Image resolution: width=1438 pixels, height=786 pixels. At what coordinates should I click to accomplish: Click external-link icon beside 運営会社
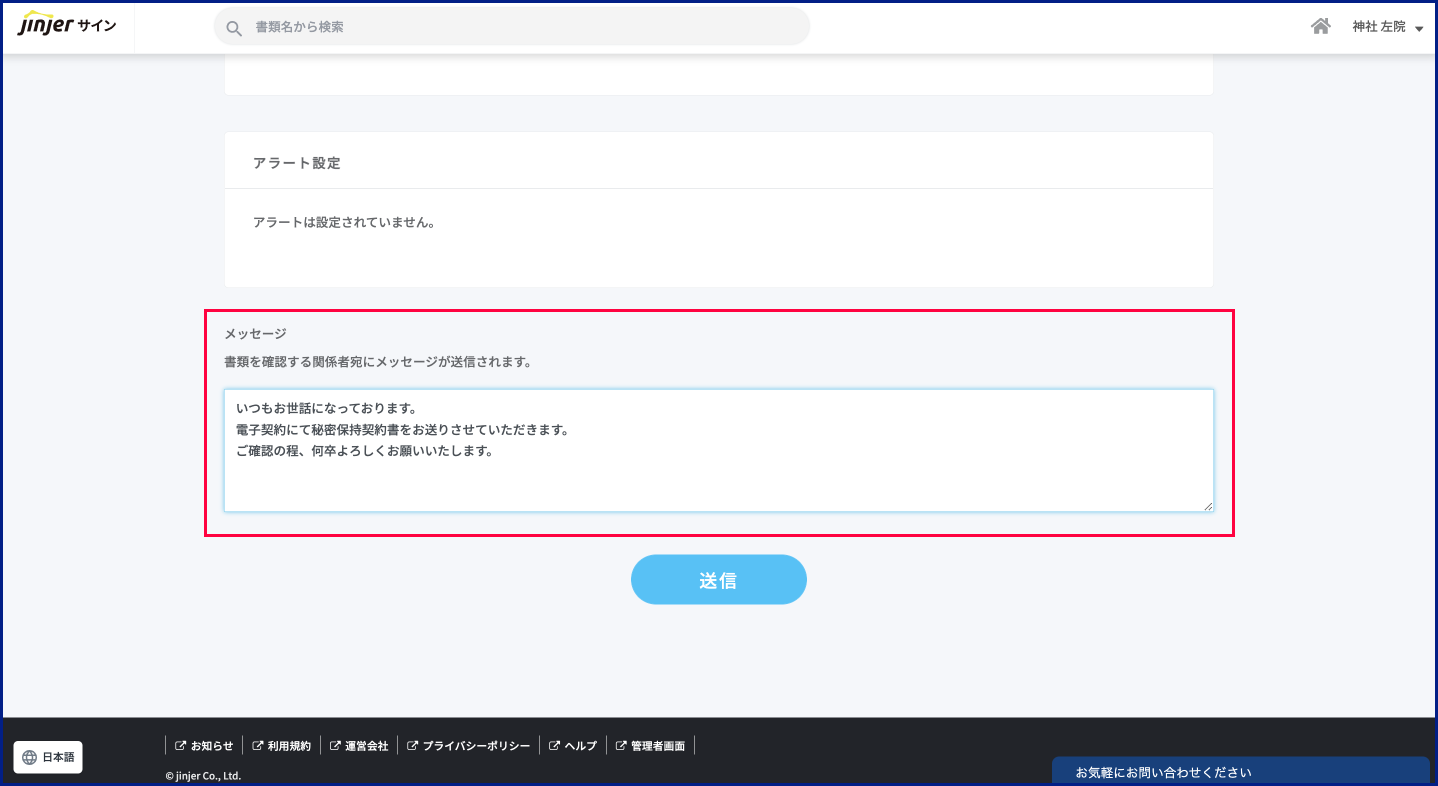point(335,746)
